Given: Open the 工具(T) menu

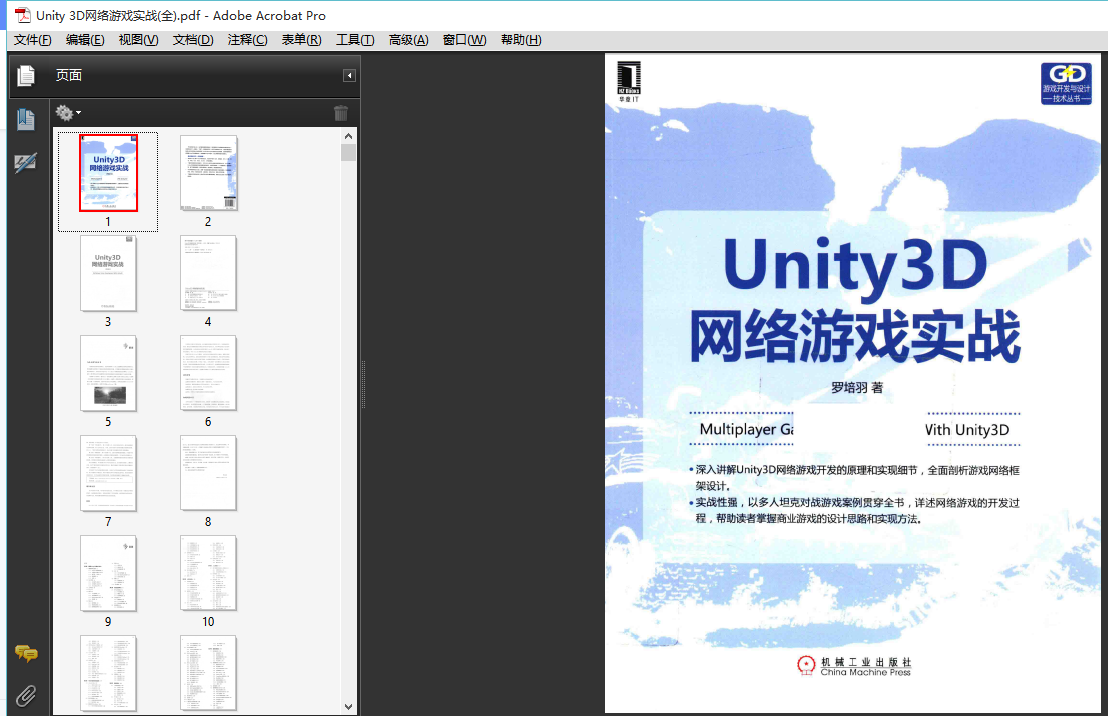Looking at the screenshot, I should pyautogui.click(x=355, y=40).
